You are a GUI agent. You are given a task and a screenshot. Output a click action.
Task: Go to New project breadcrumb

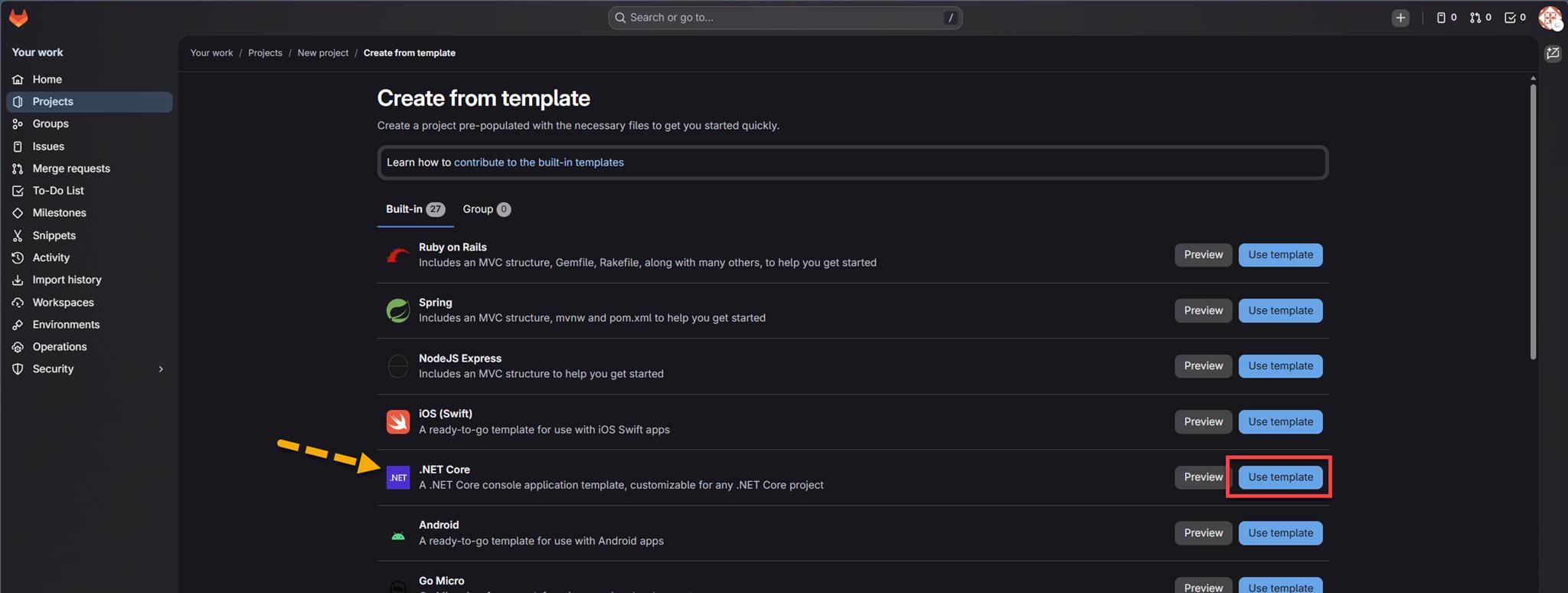point(322,53)
